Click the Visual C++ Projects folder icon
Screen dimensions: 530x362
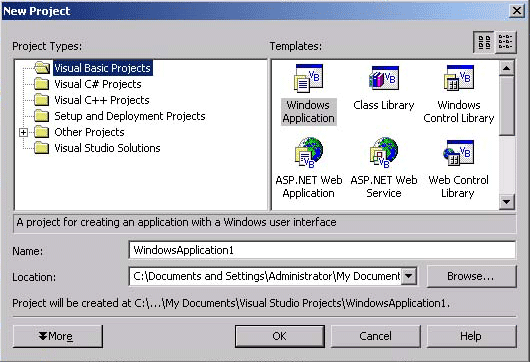point(42,100)
